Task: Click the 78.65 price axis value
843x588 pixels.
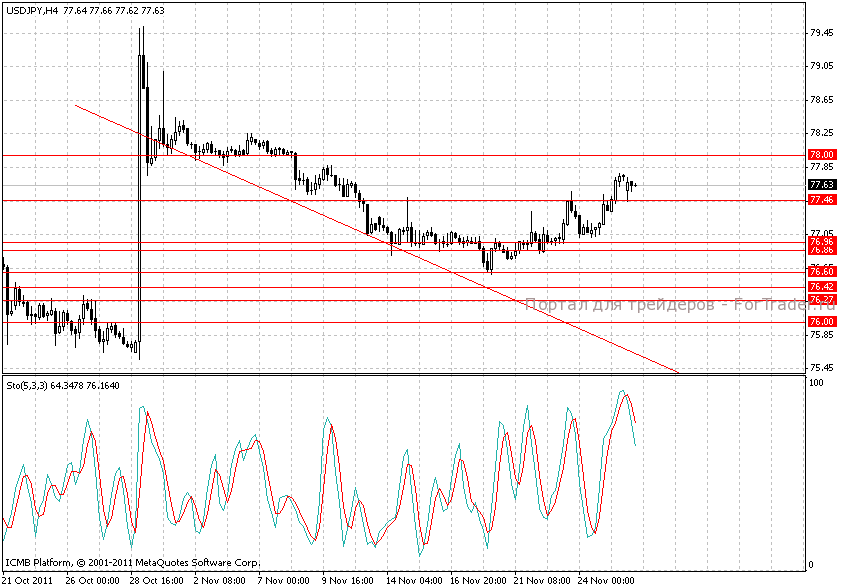Action: coord(821,100)
